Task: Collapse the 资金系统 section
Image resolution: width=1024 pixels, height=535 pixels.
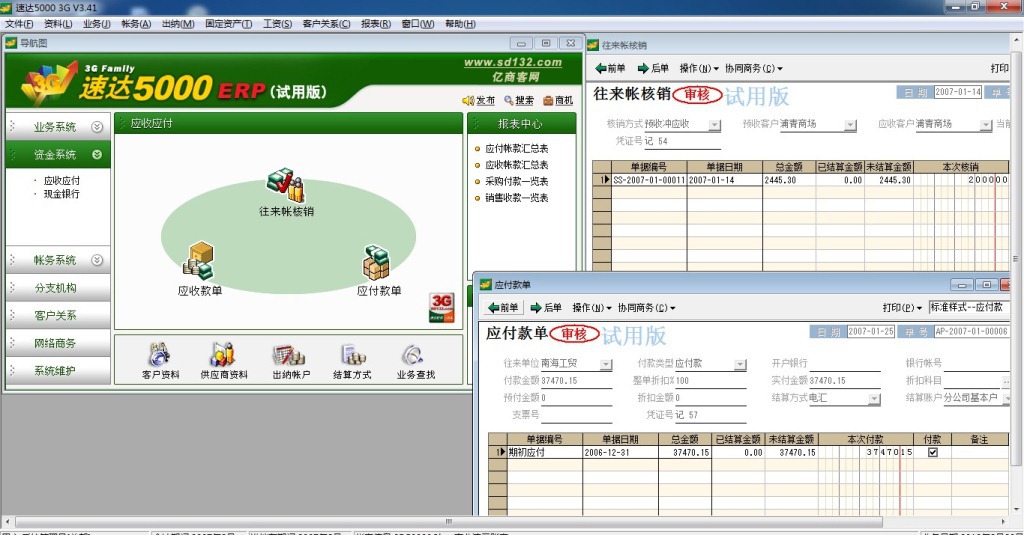Action: coord(97,155)
